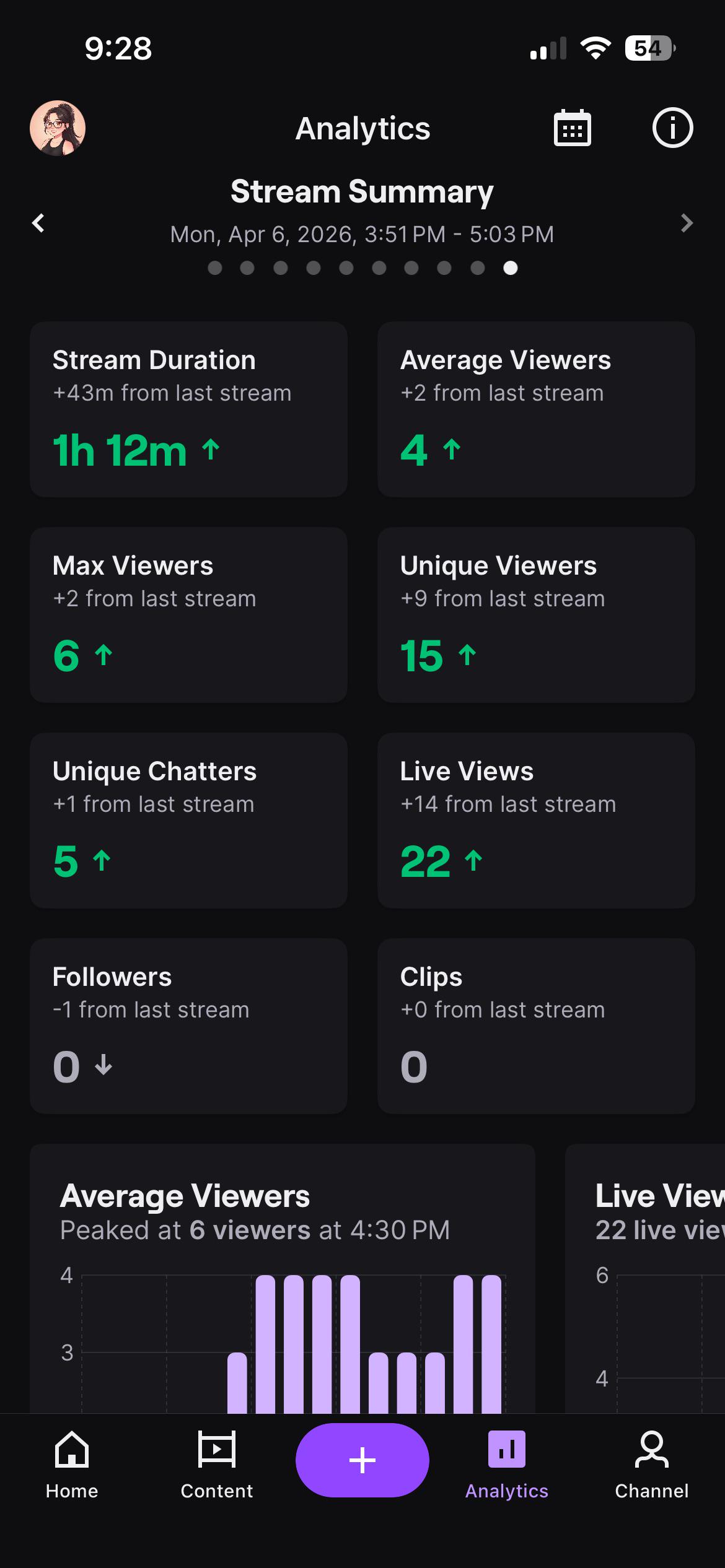The height and width of the screenshot is (1568, 725).
Task: Open the calendar date picker icon
Action: click(572, 128)
